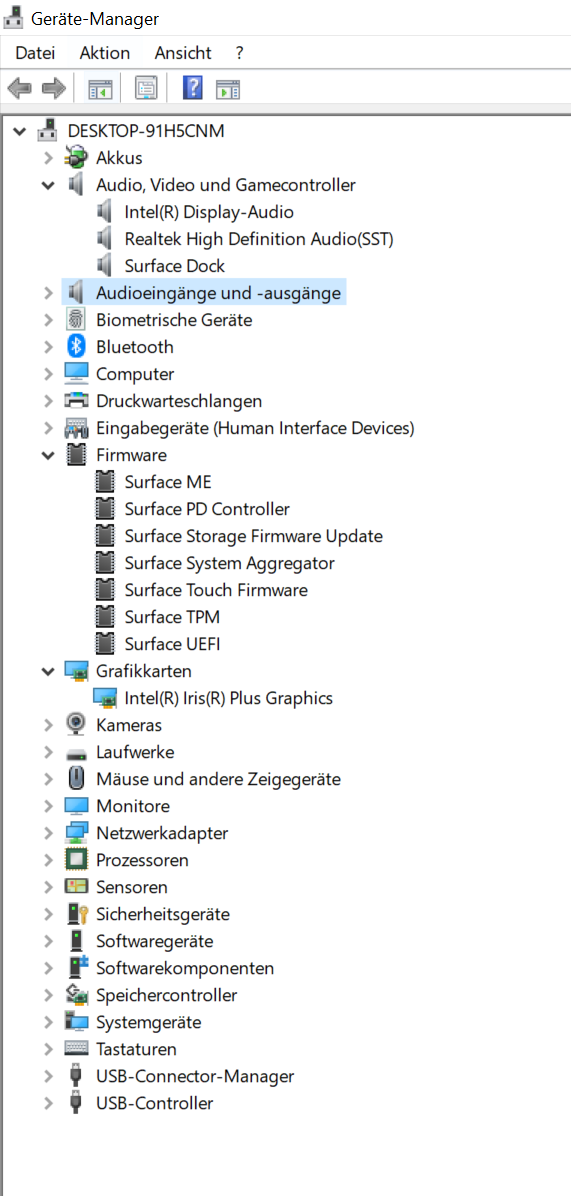Open the Ansicht menu

183,53
